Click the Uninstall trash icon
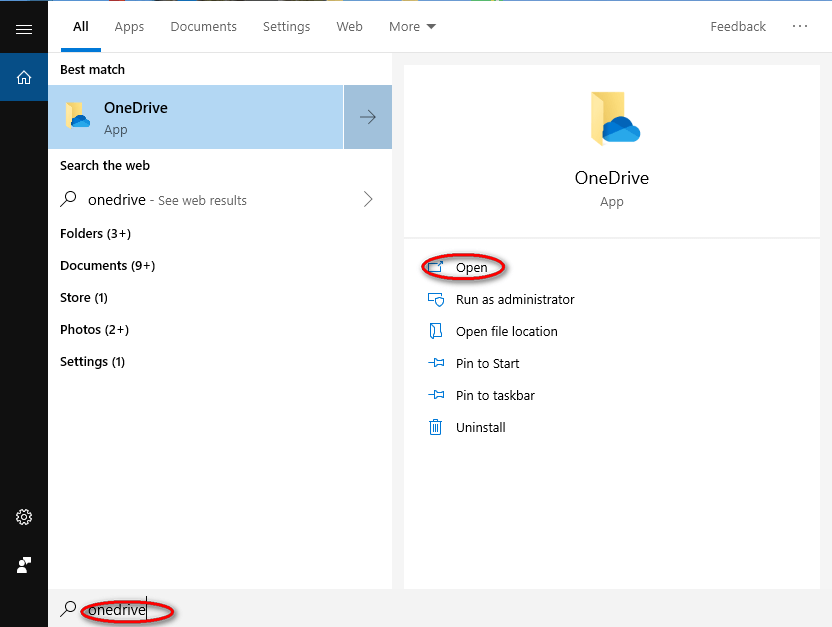Screen dimensions: 832x627 click(435, 427)
